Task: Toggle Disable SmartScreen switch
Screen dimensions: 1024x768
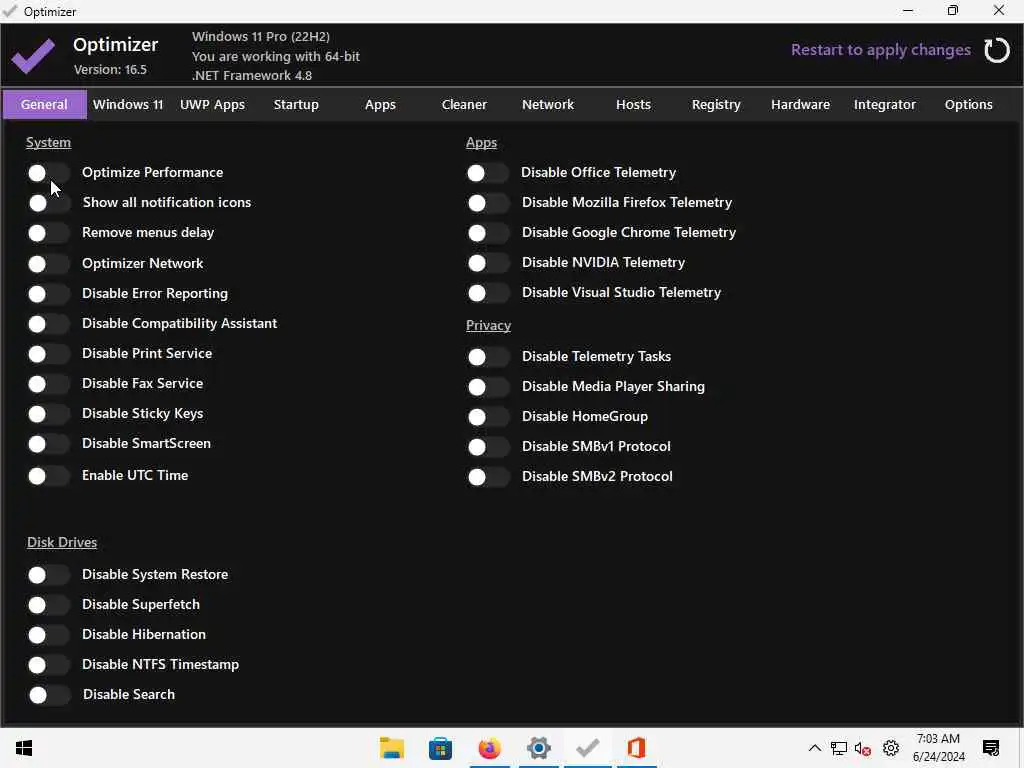Action: point(48,444)
